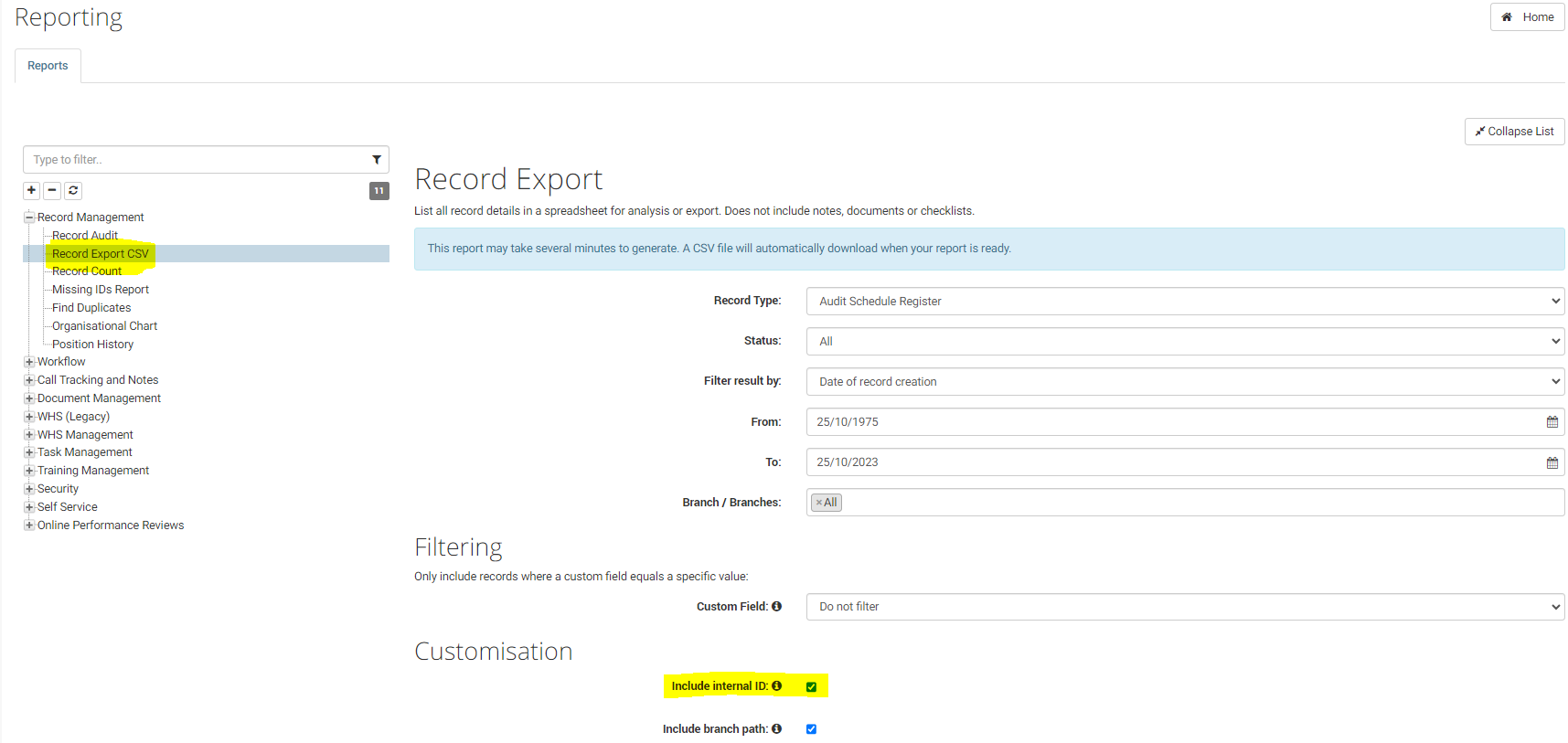
Task: Click the Training Management tree label
Action: 93,471
